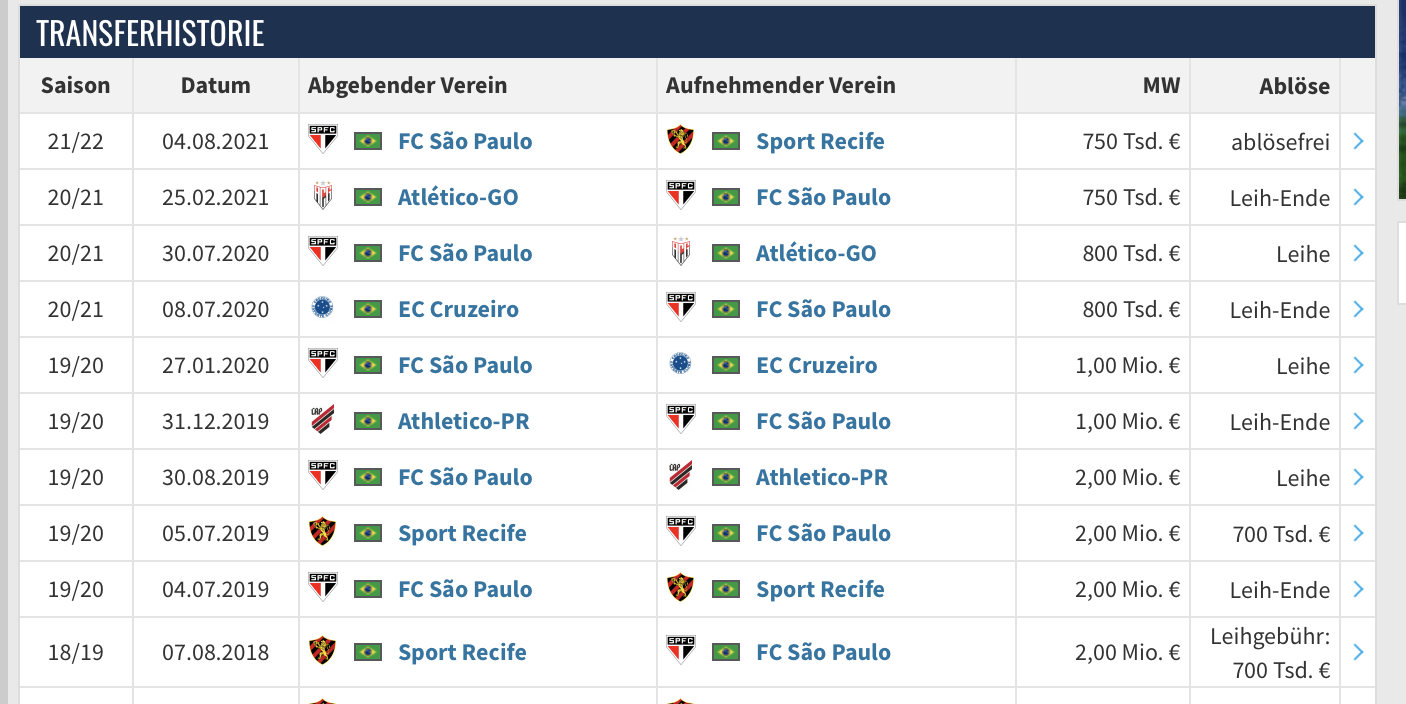This screenshot has height=704, width=1406.
Task: Open Sport Recife link in 04.08.2021 row
Action: point(820,141)
